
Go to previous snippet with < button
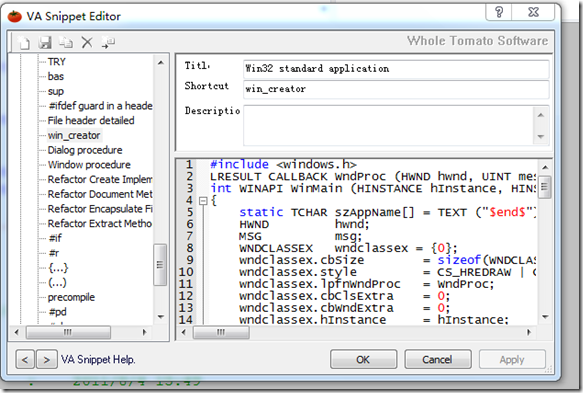25,360
